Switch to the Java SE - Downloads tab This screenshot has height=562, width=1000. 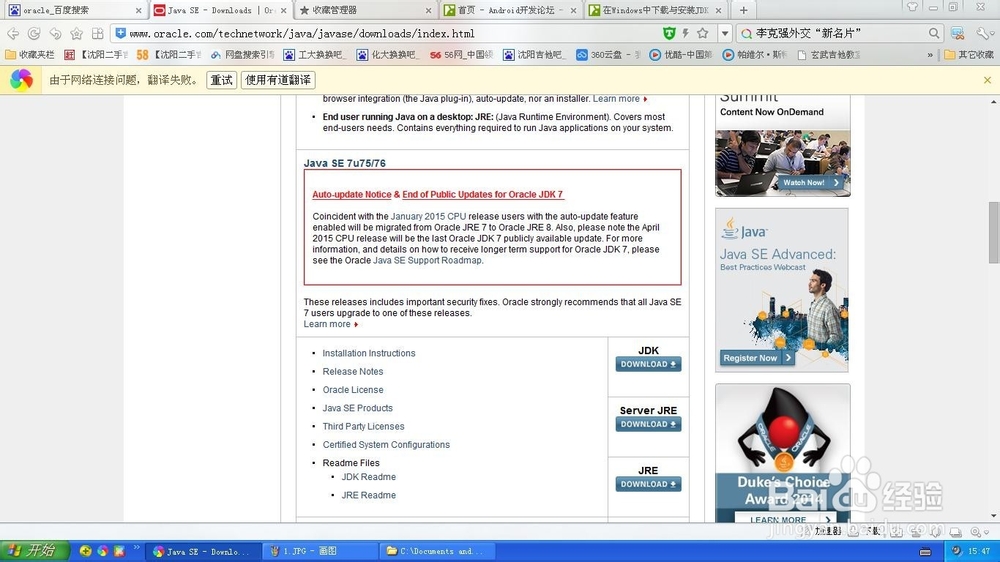tap(220, 10)
